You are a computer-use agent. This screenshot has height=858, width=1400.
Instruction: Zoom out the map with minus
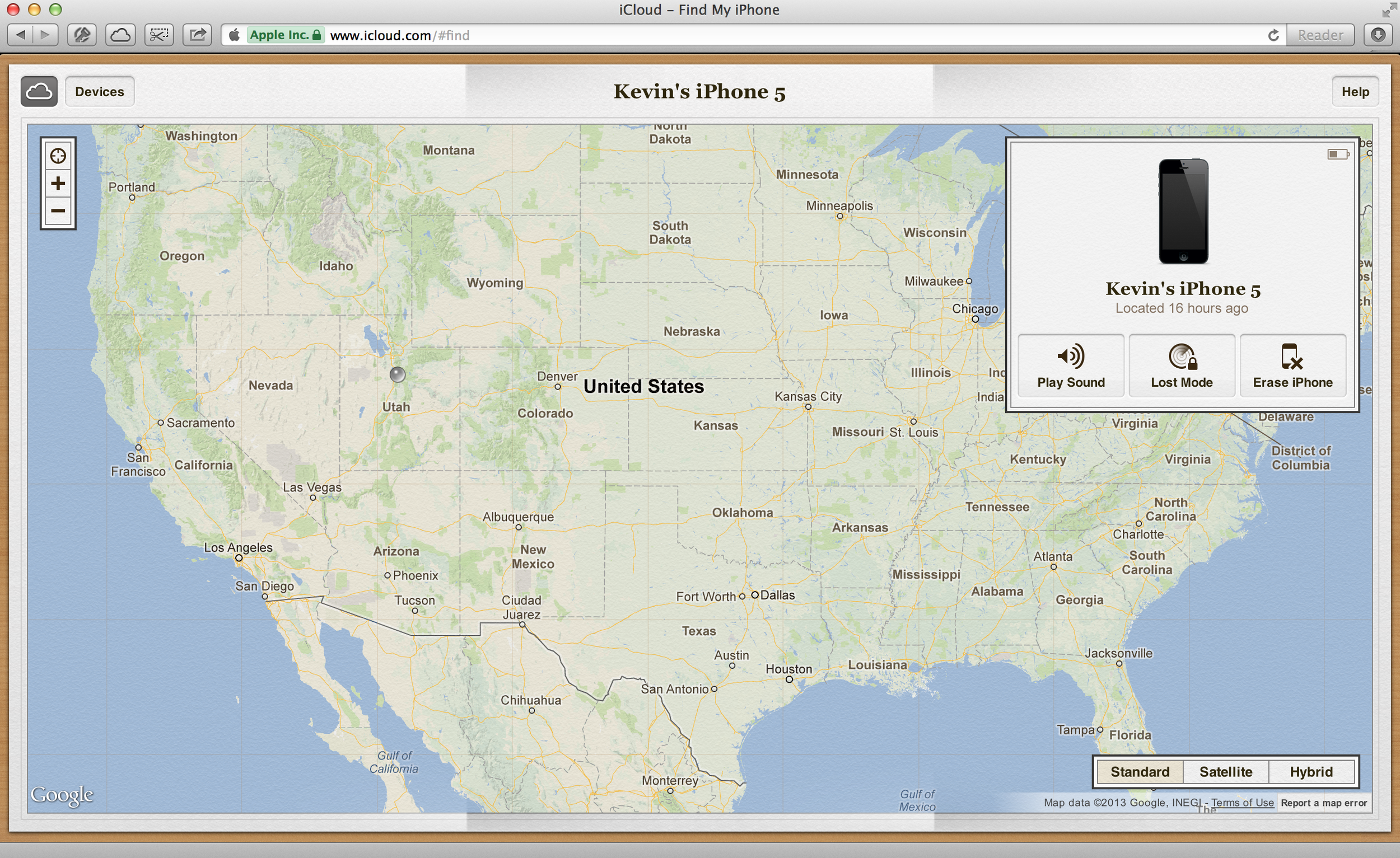pos(58,211)
